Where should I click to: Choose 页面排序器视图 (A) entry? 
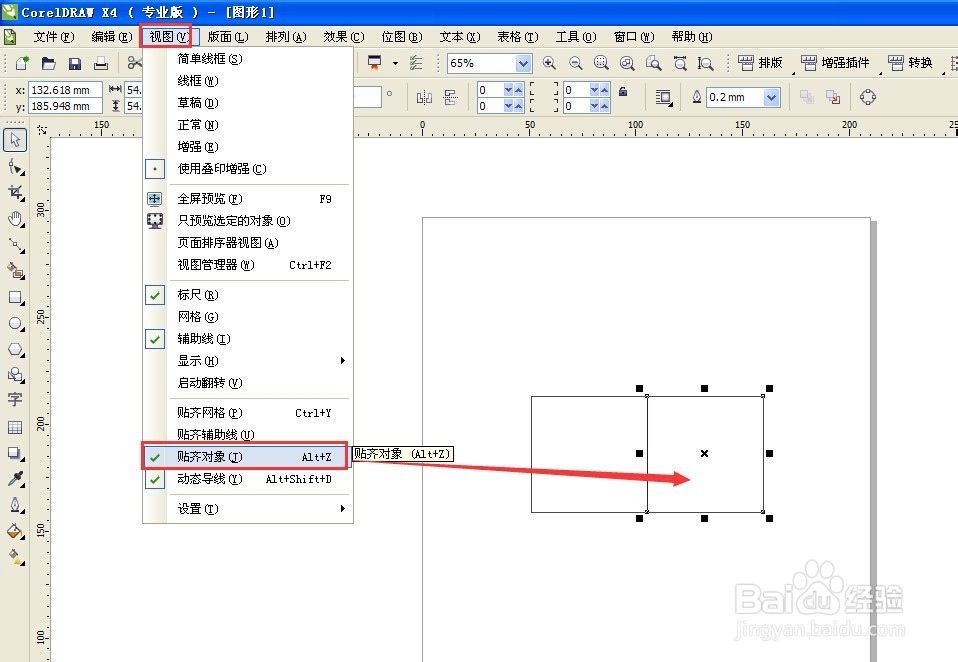pos(247,243)
